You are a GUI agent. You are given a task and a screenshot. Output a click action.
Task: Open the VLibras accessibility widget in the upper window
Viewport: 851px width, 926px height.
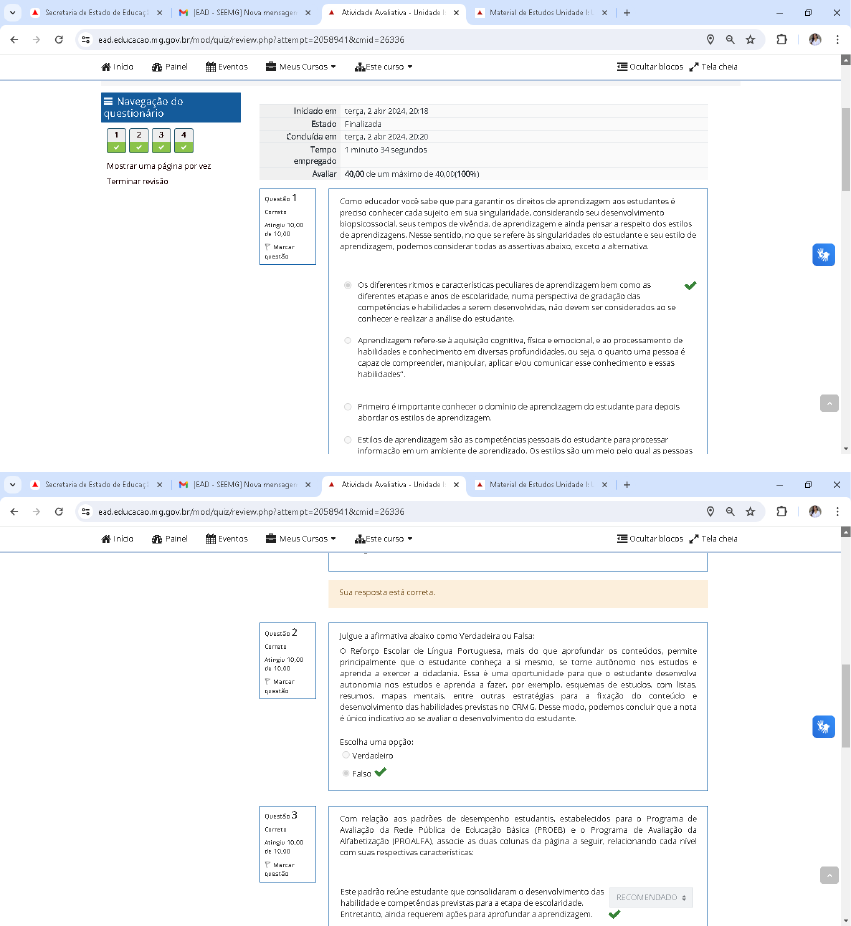(823, 255)
